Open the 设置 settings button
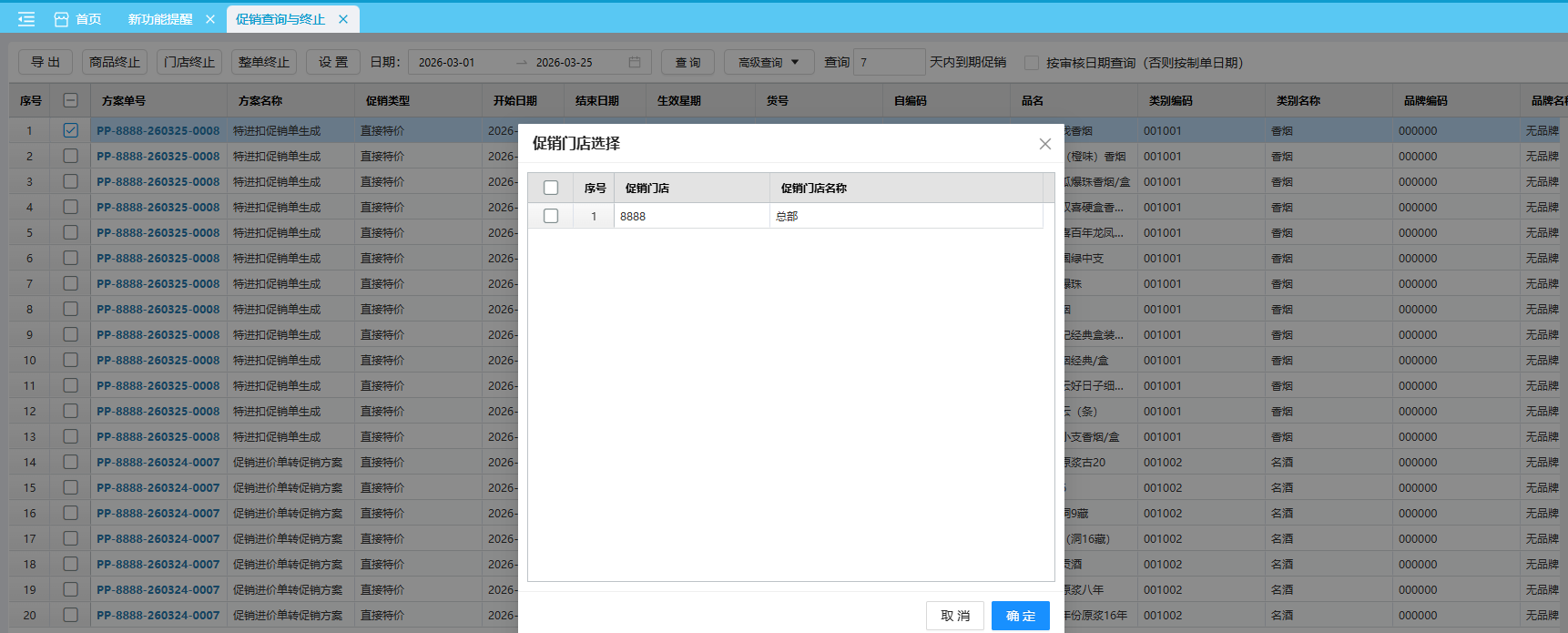 333,62
